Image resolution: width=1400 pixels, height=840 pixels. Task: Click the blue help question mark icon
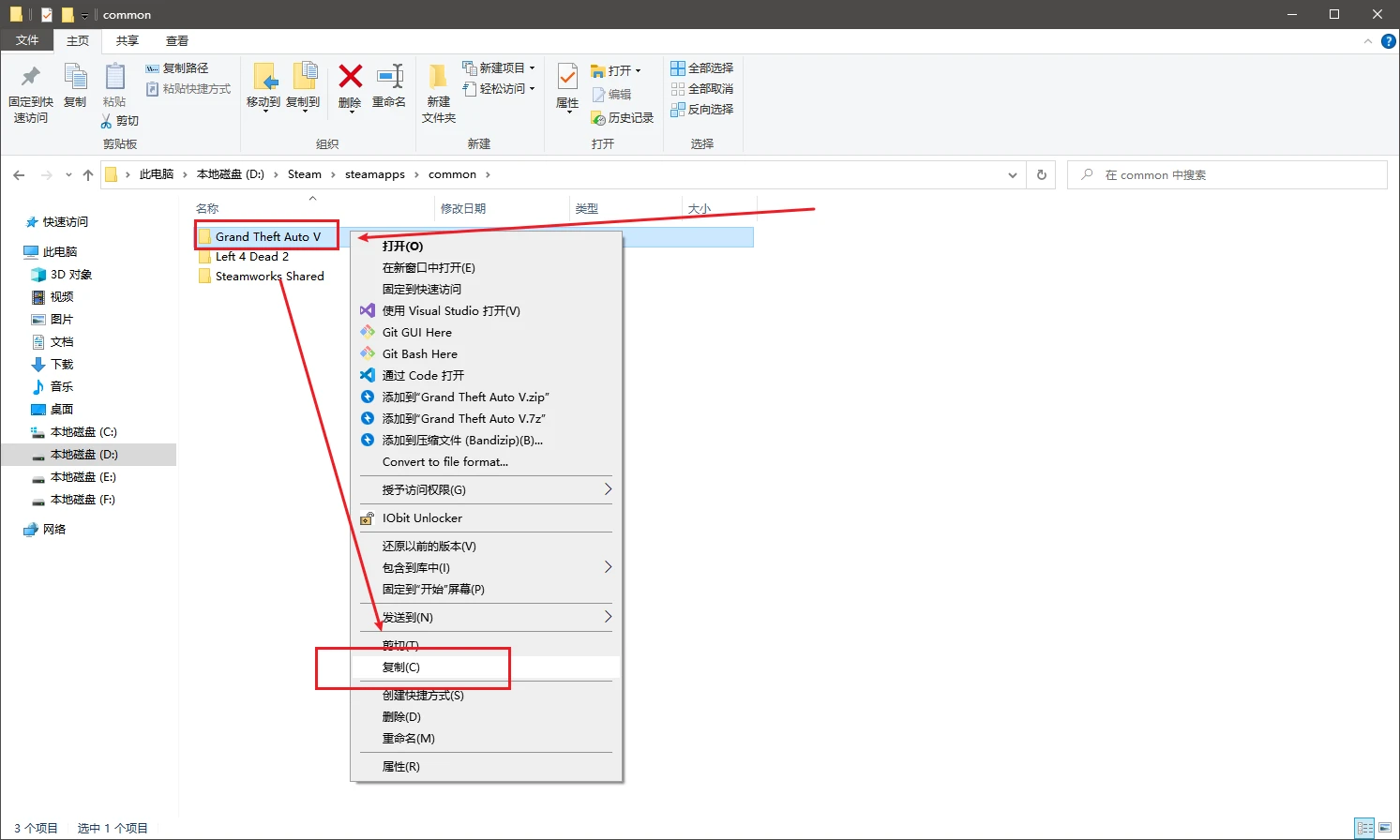(1389, 41)
